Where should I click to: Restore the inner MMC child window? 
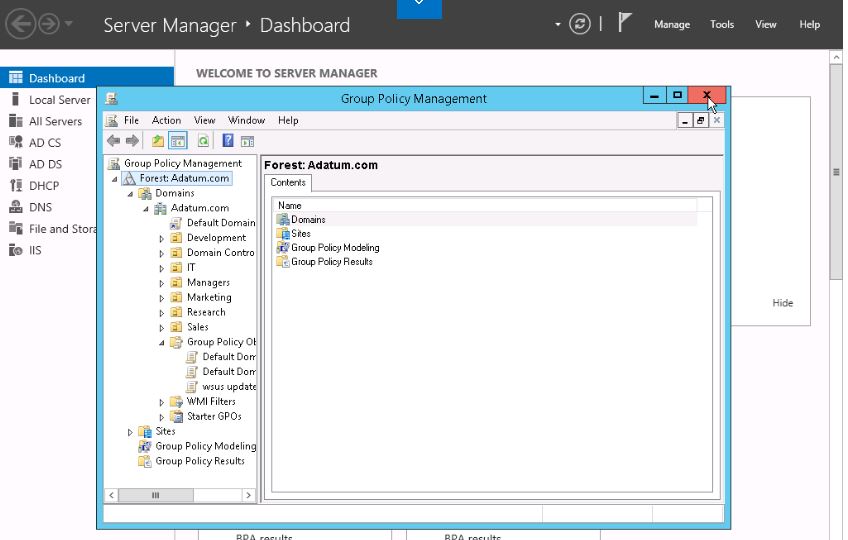(x=700, y=121)
